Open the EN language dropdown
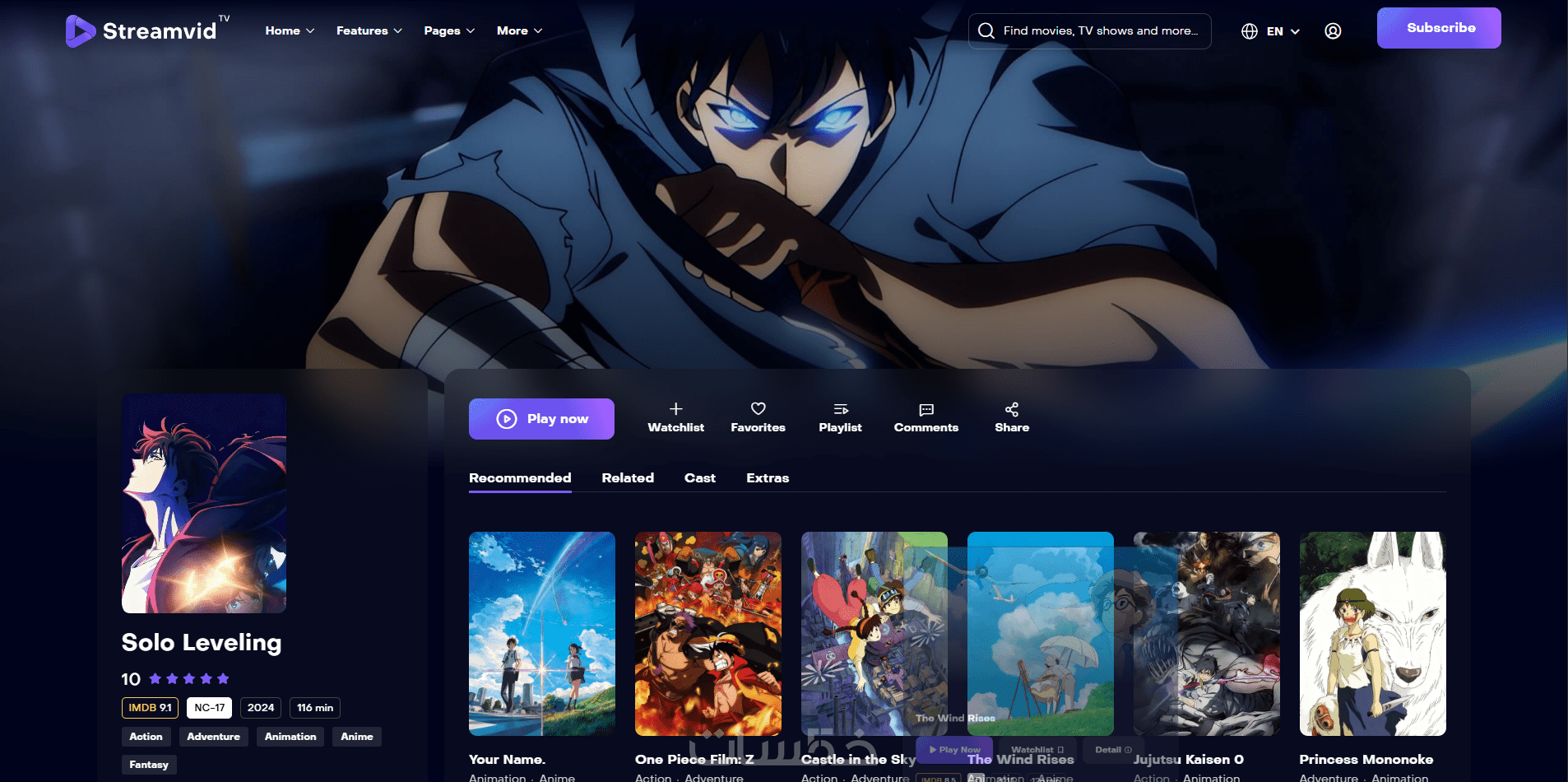1568x782 pixels. (x=1283, y=31)
